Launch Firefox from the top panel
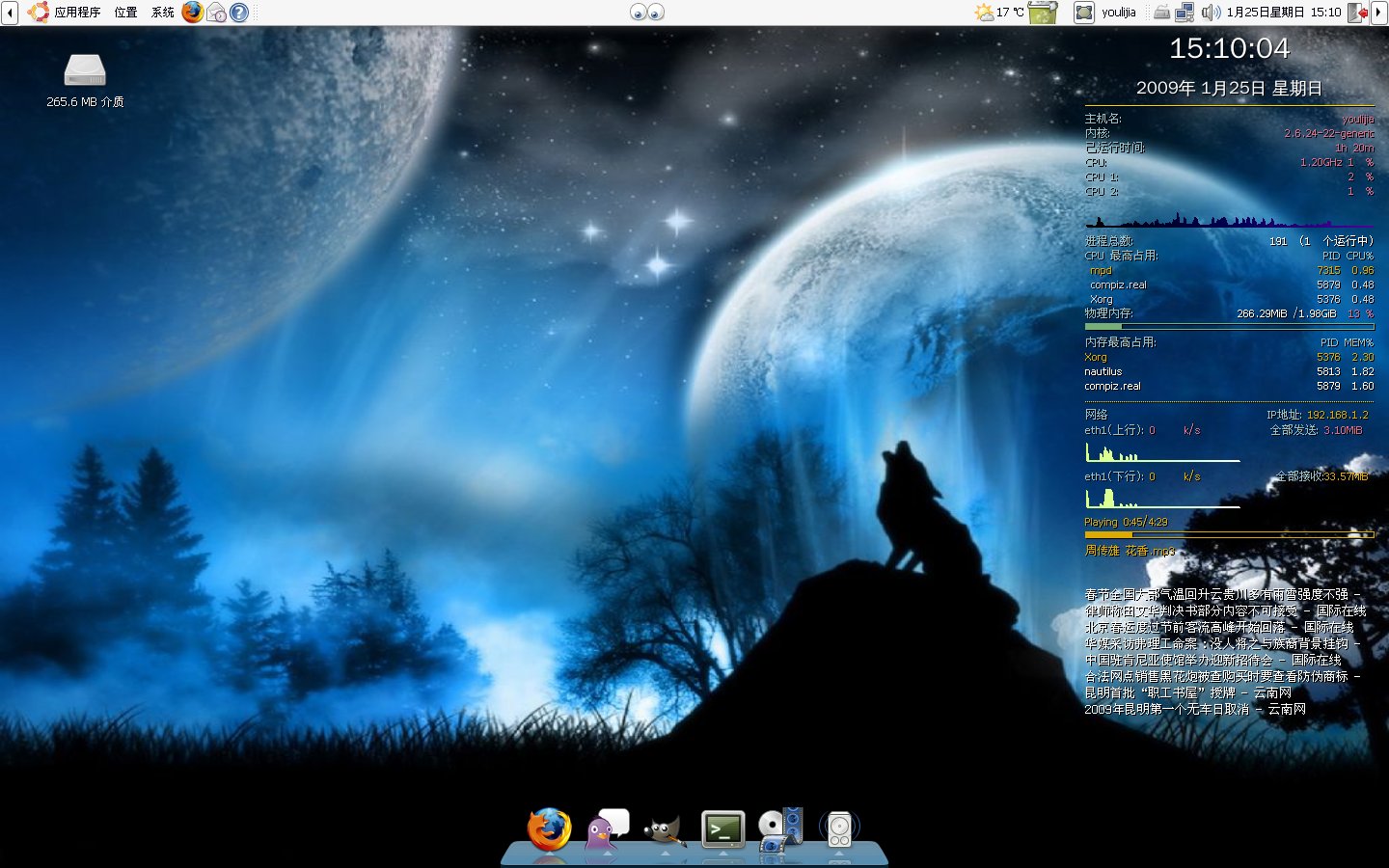The width and height of the screenshot is (1389, 868). tap(193, 13)
